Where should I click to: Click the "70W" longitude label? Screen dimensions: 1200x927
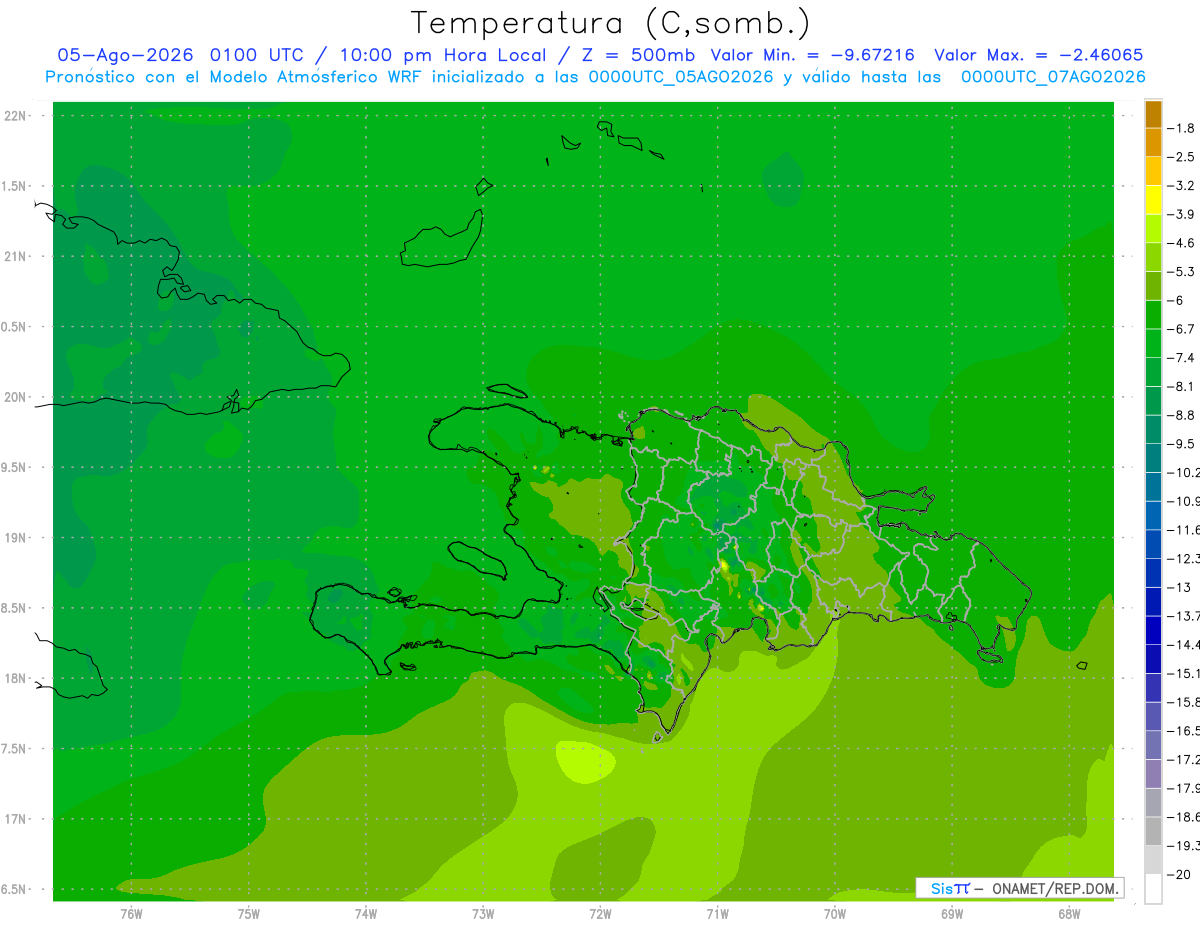click(x=835, y=913)
